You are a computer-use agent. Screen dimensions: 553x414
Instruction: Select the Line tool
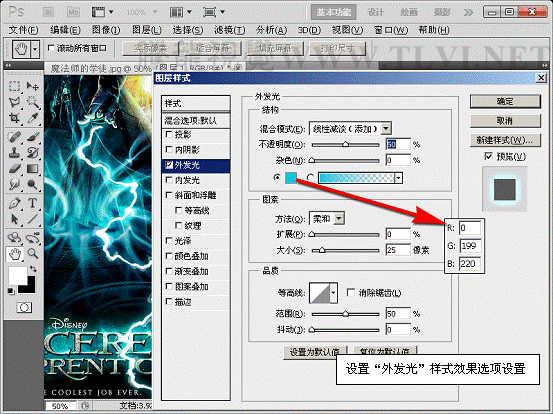(33, 219)
